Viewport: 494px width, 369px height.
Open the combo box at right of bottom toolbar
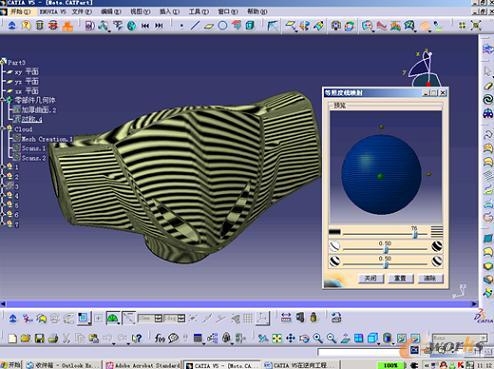tap(459, 338)
